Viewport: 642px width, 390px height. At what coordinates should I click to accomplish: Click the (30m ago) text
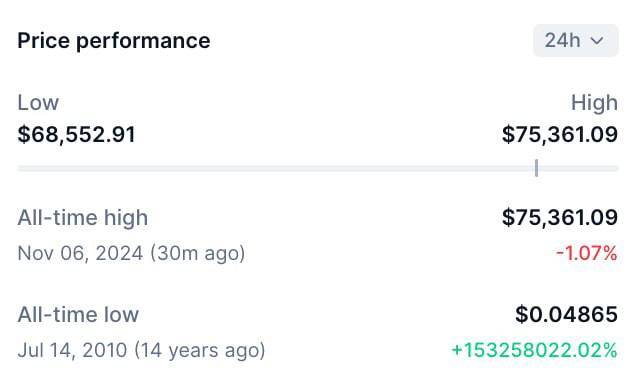click(x=198, y=254)
